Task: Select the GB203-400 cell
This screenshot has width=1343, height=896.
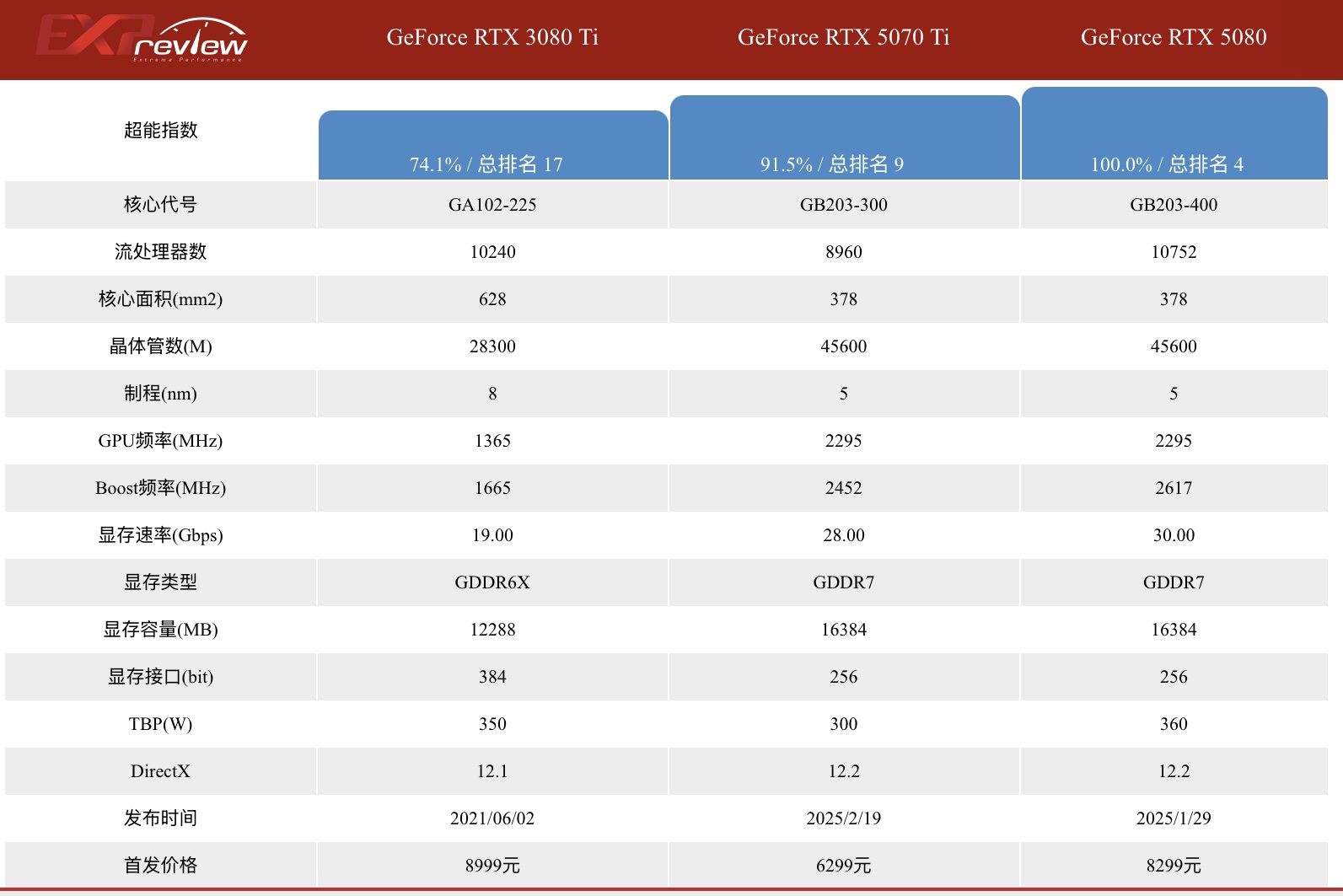Action: (x=1174, y=205)
